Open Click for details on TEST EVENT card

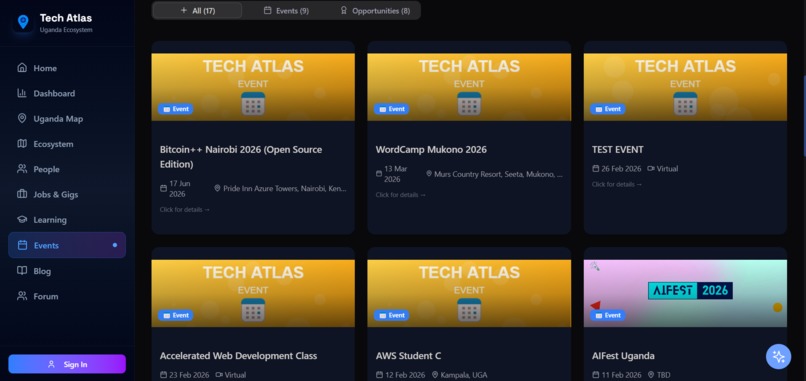[617, 184]
